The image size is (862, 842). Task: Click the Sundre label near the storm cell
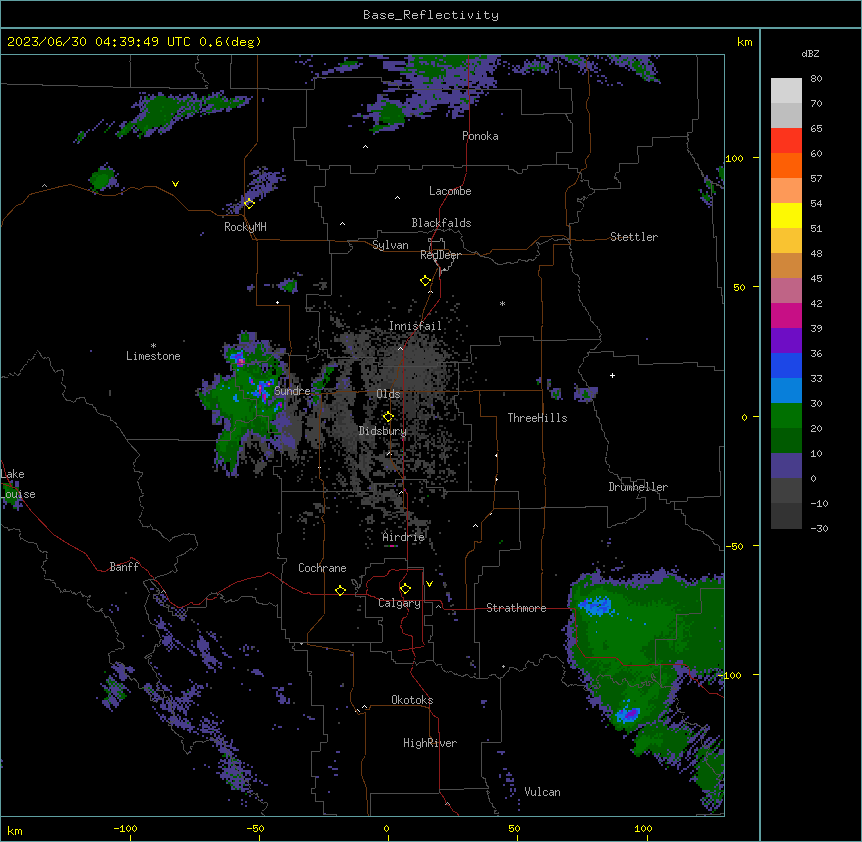pyautogui.click(x=292, y=391)
